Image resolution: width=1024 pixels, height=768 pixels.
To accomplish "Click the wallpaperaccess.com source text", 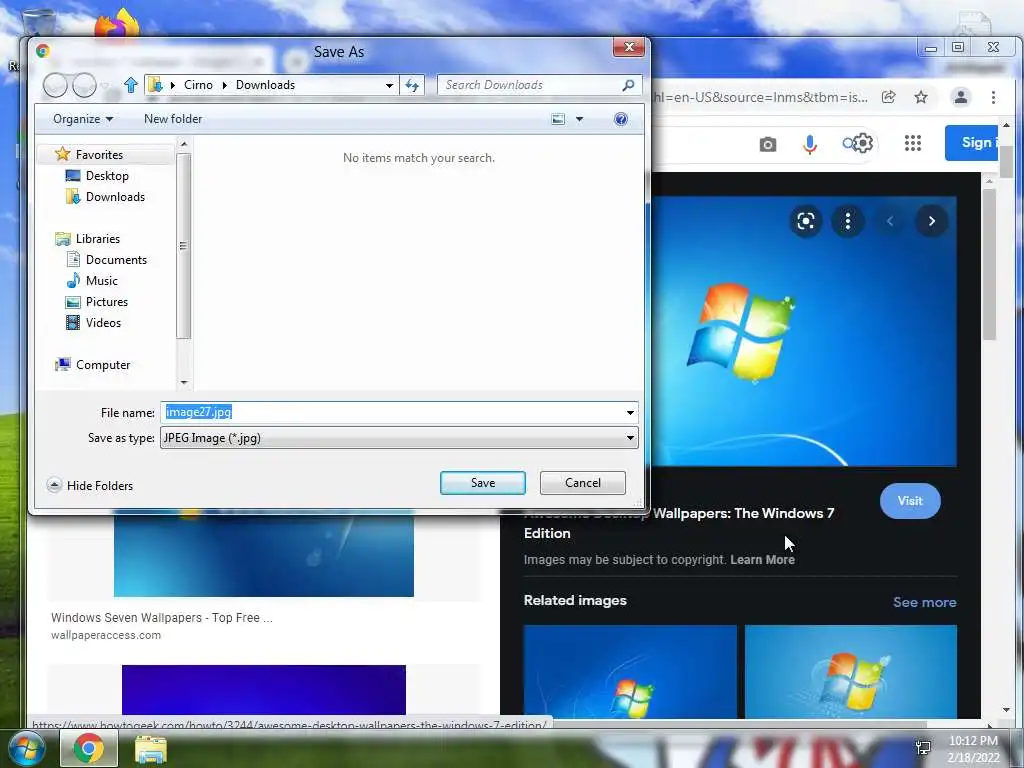I will click(x=106, y=635).
